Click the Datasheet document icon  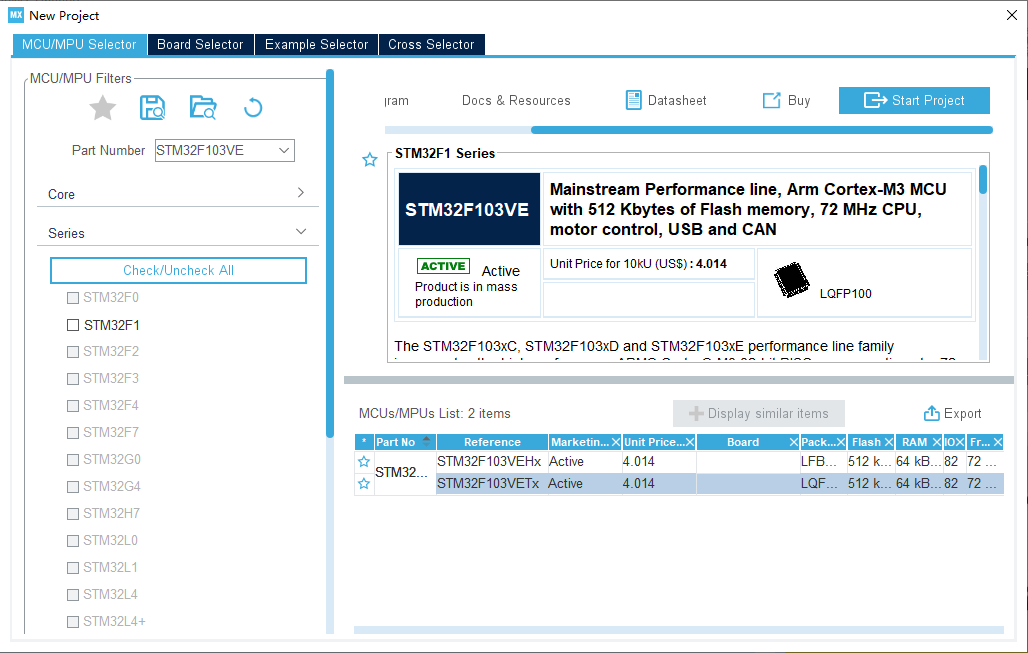coord(633,100)
